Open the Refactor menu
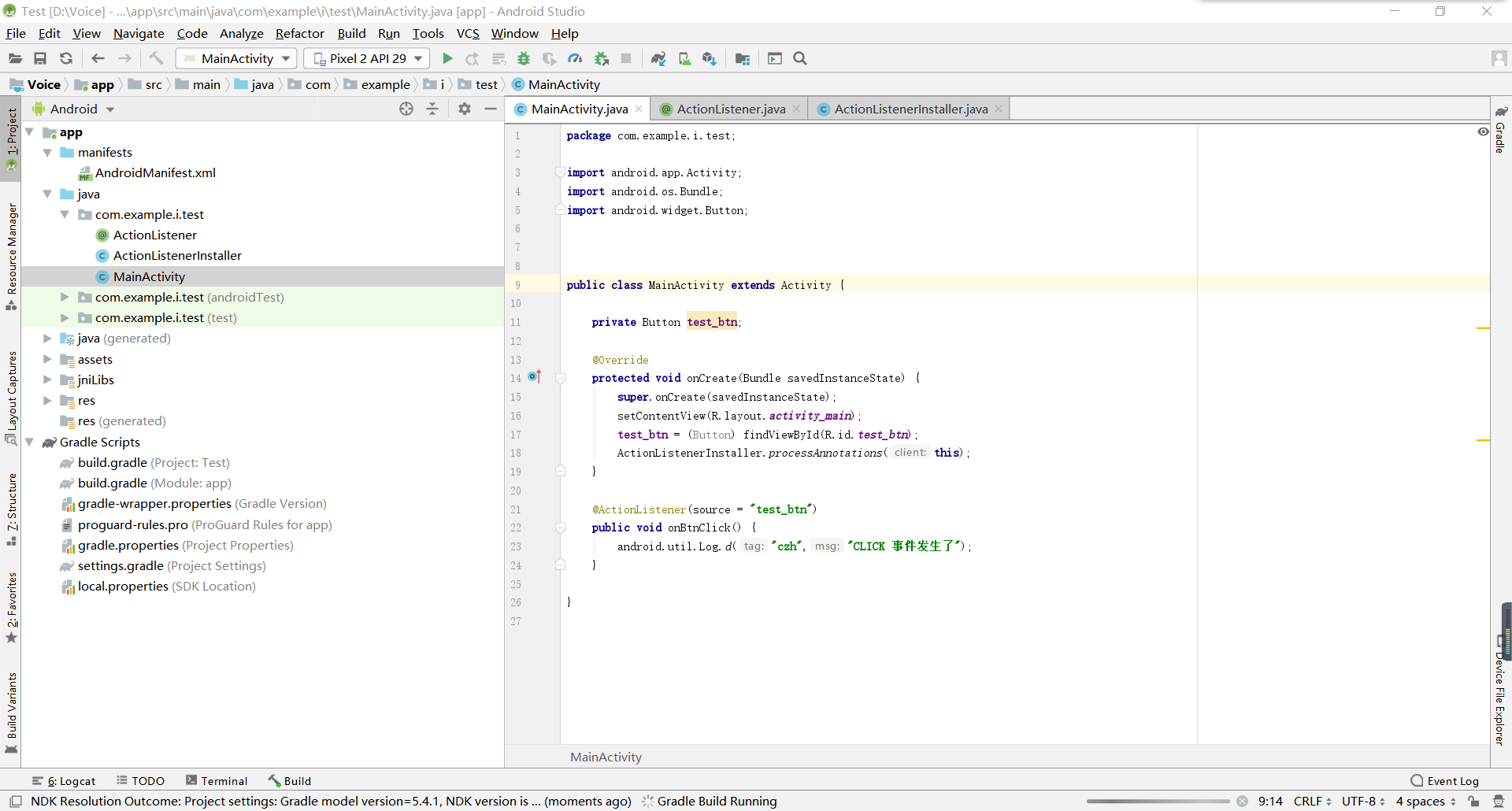 (299, 33)
